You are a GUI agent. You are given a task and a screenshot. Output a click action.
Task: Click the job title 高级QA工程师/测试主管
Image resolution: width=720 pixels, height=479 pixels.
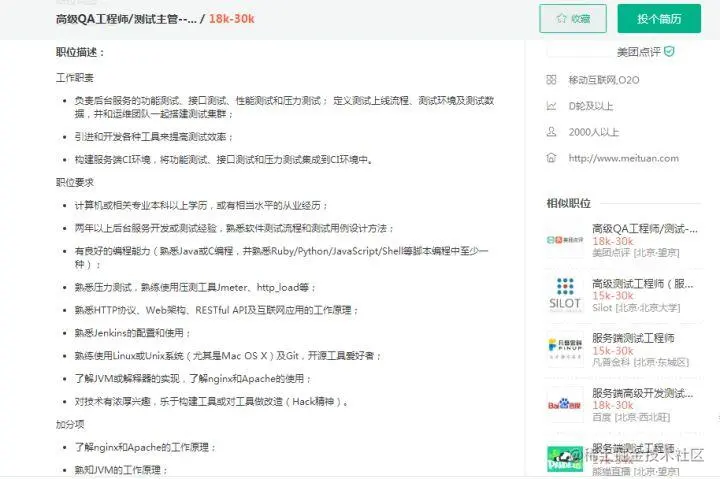(x=126, y=19)
